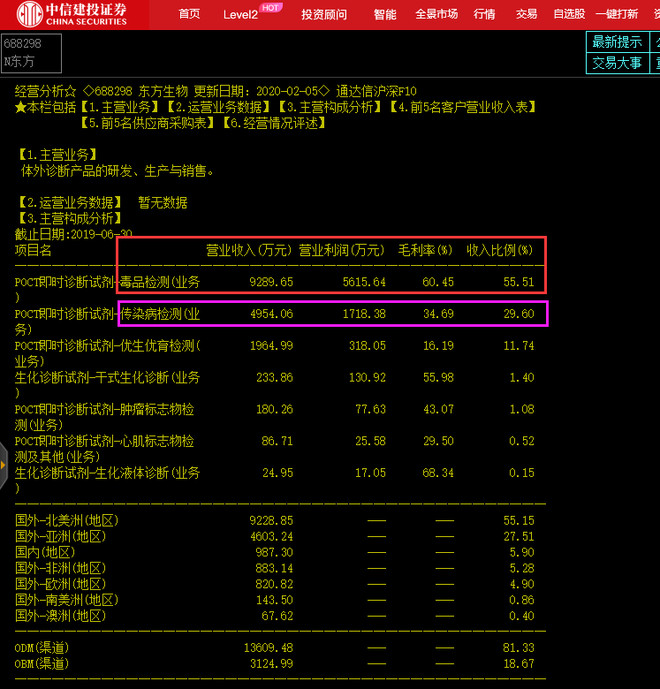The image size is (660, 689).
Task: Jump to section 3.主营构成分析 link
Action: [330, 107]
